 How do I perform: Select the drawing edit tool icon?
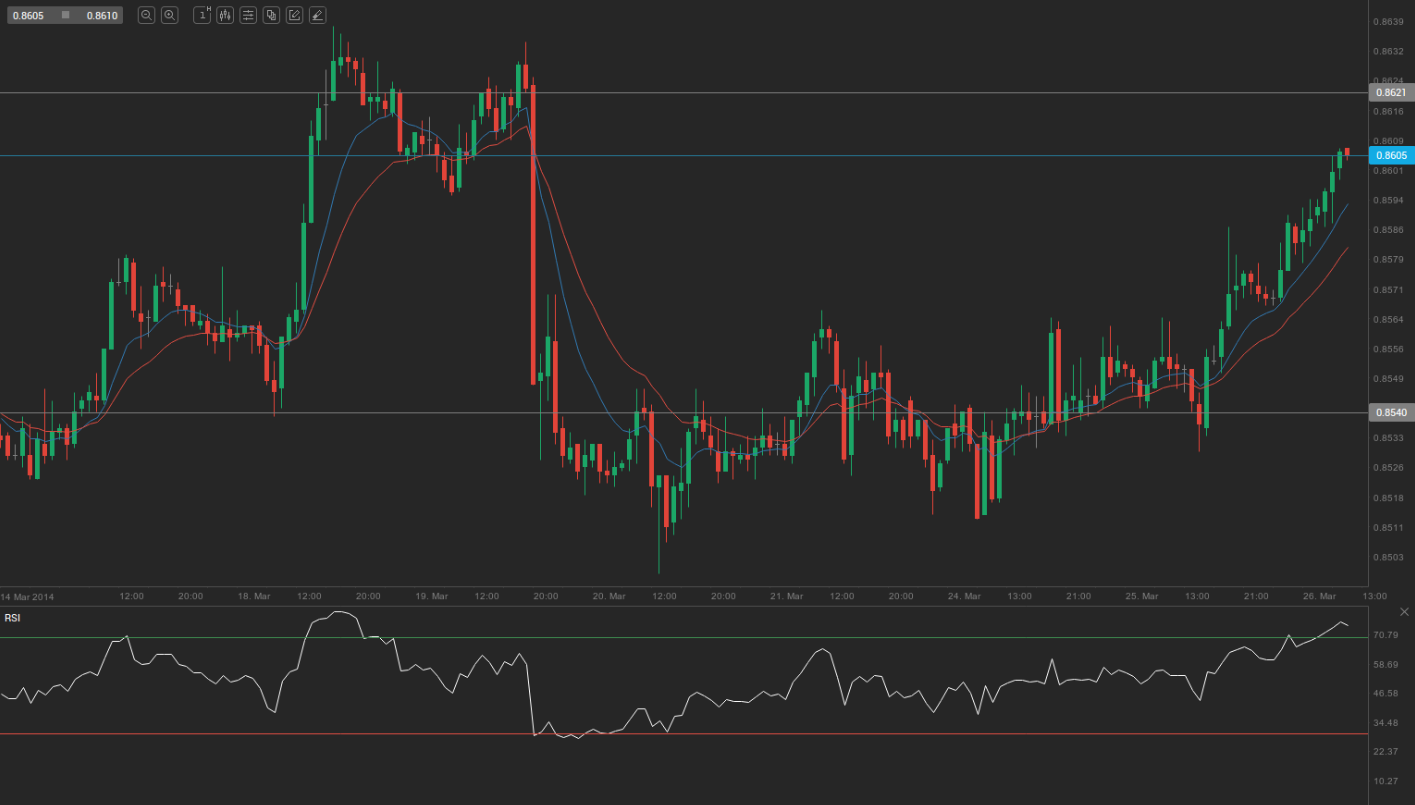click(x=294, y=15)
